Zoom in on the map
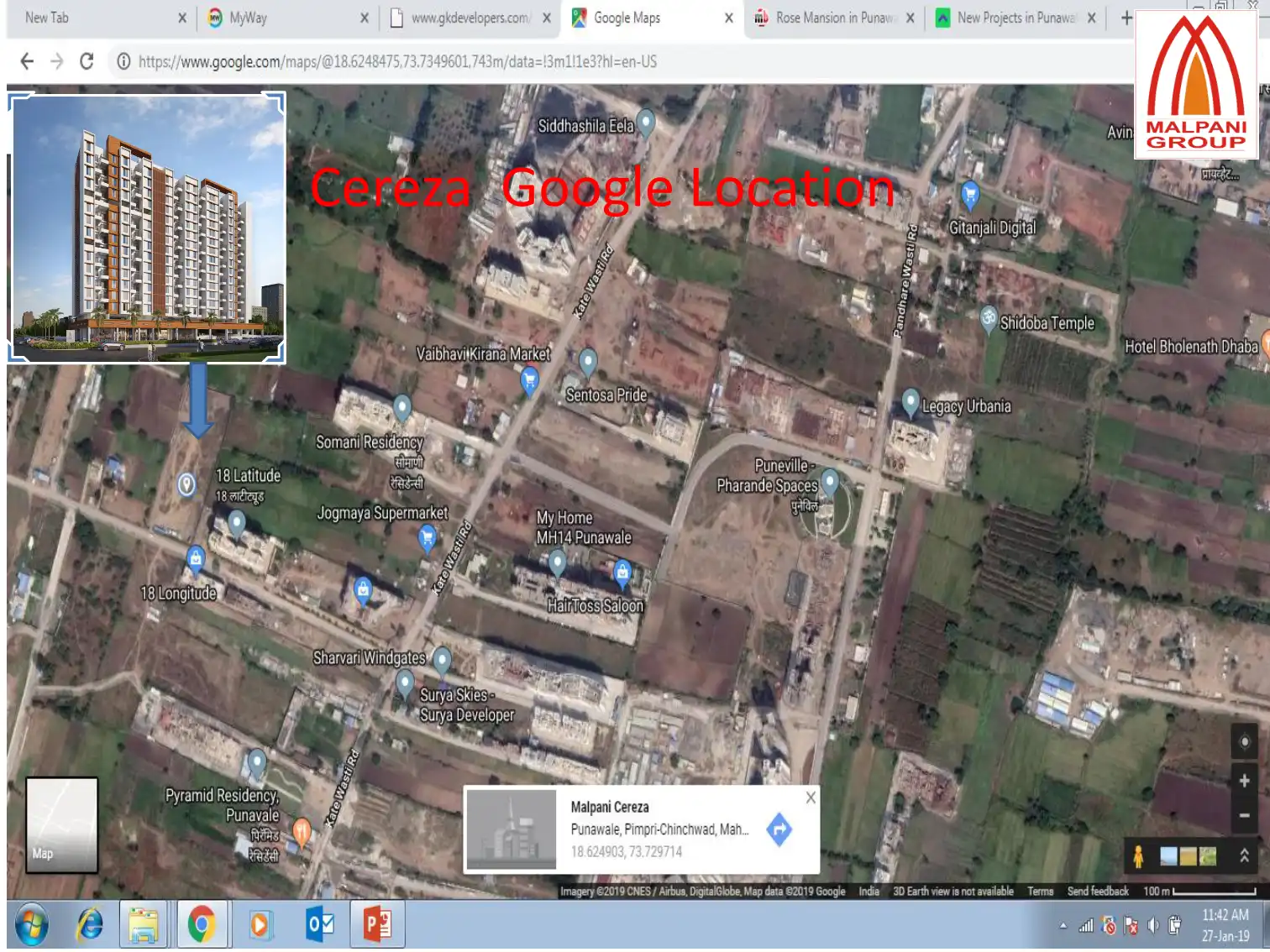 coord(1244,781)
